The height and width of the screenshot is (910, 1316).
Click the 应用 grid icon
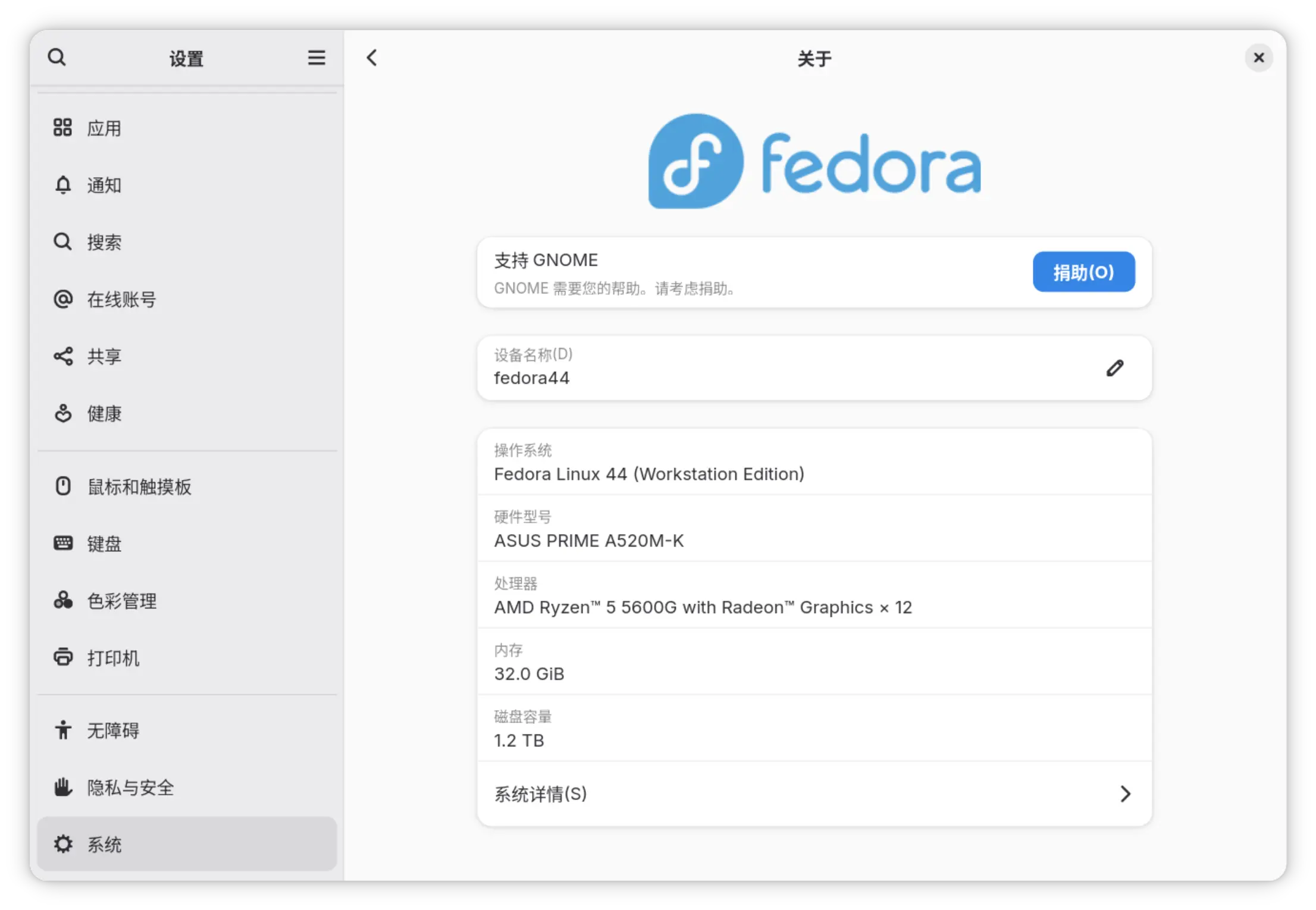click(x=62, y=127)
